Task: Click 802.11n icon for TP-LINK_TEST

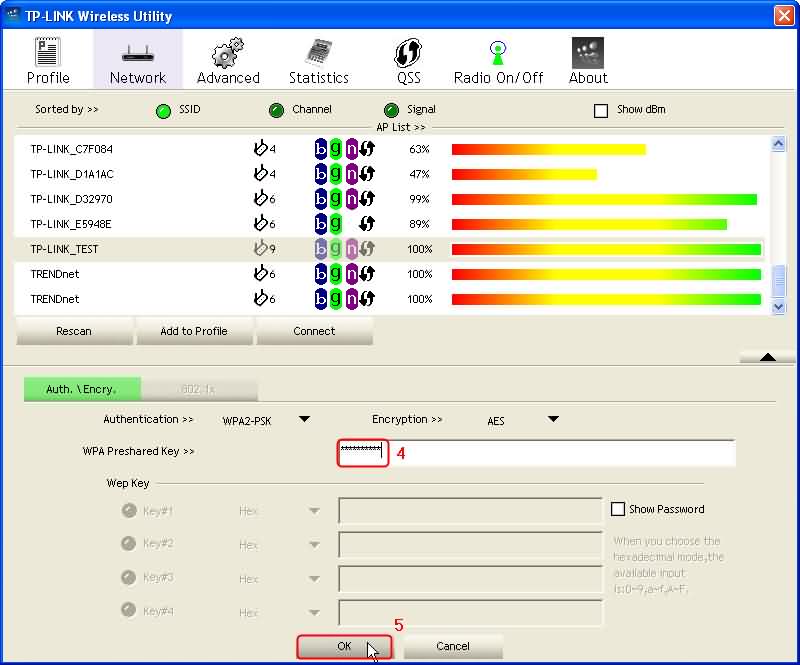Action: click(x=352, y=249)
